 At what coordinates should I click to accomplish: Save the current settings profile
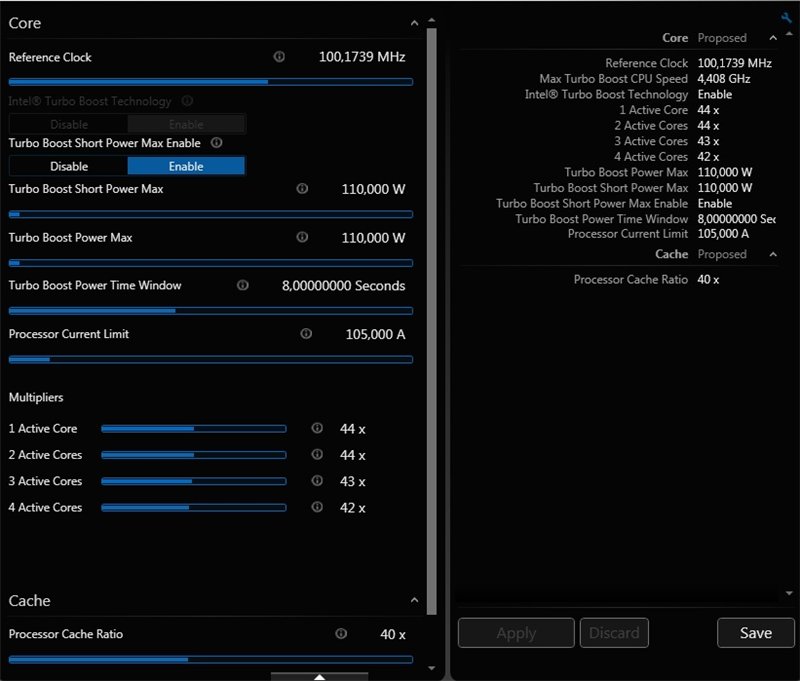tap(756, 633)
